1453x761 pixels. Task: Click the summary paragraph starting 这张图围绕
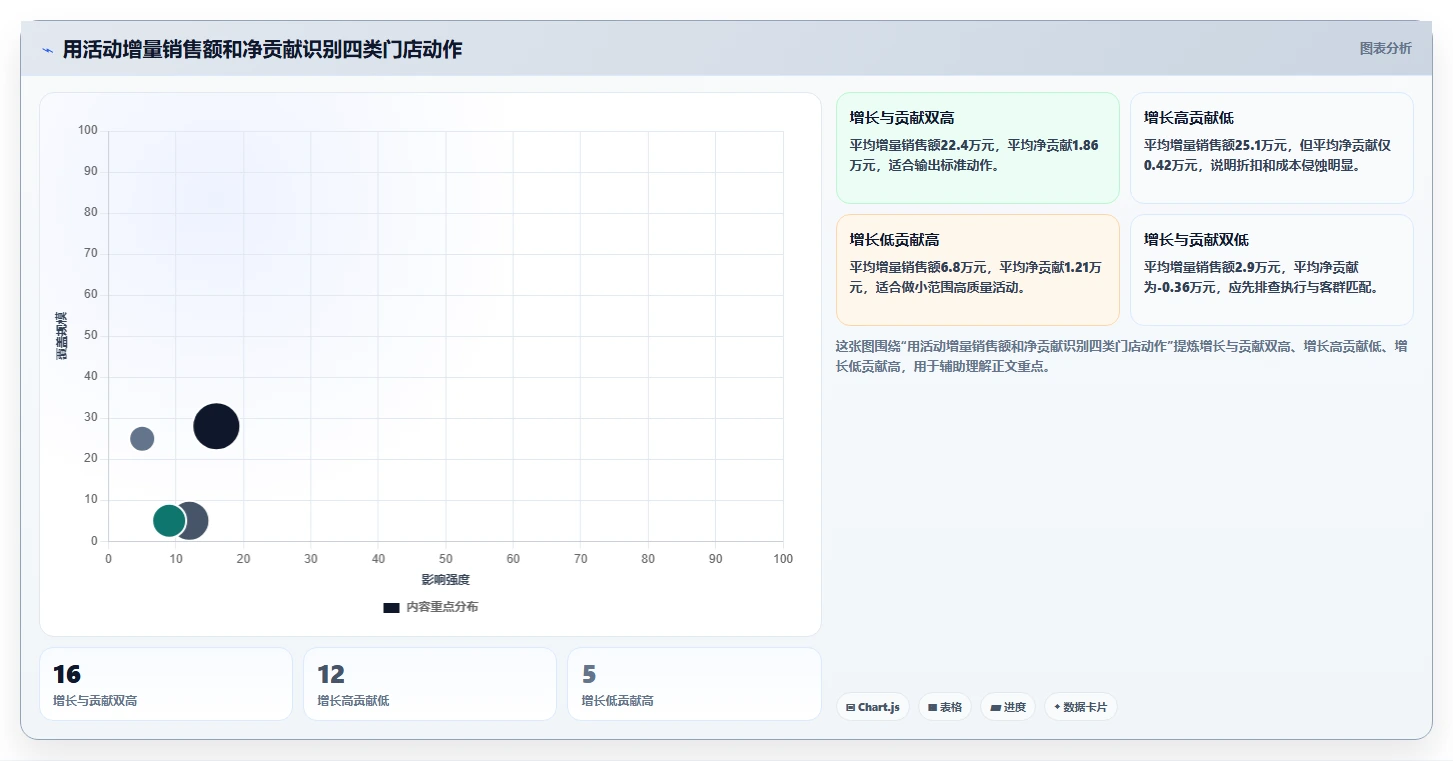point(1122,356)
